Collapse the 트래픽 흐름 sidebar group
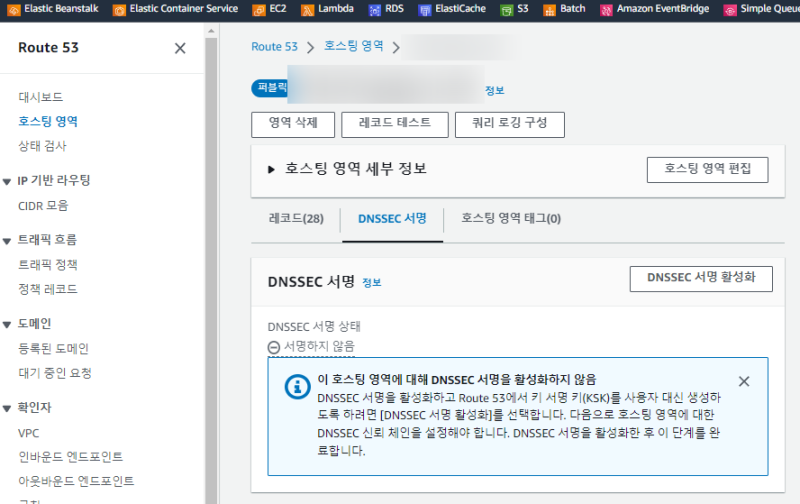This screenshot has height=504, width=800. (x=7, y=240)
